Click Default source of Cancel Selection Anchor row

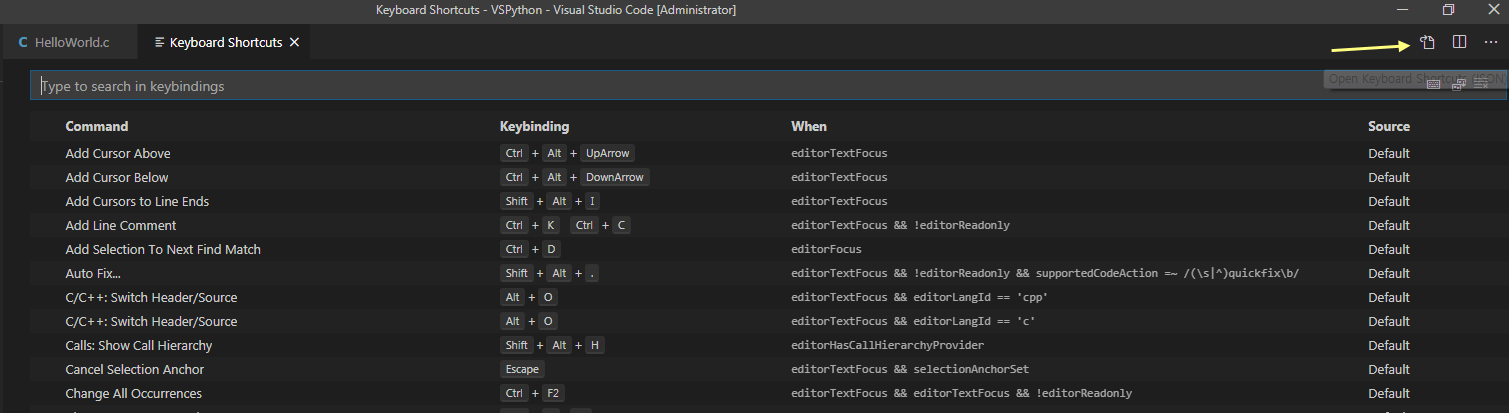(x=1389, y=369)
